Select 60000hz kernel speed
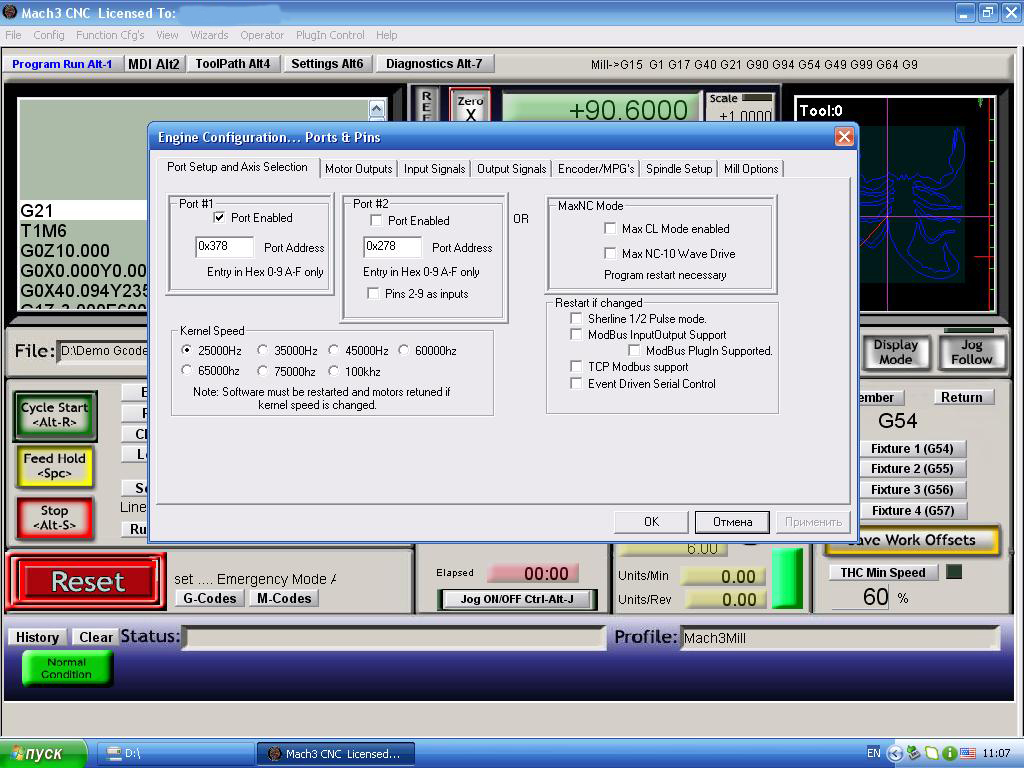 click(x=404, y=350)
